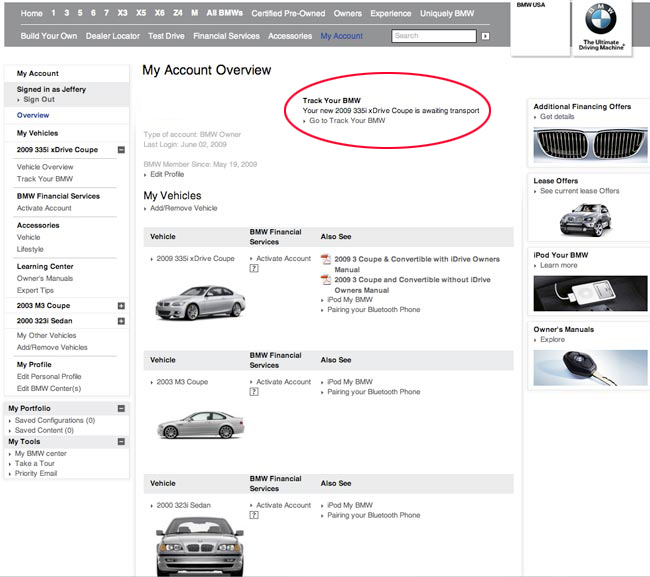This screenshot has width=650, height=577.
Task: Select Certified Pre-Owned in top navigation
Action: [288, 13]
